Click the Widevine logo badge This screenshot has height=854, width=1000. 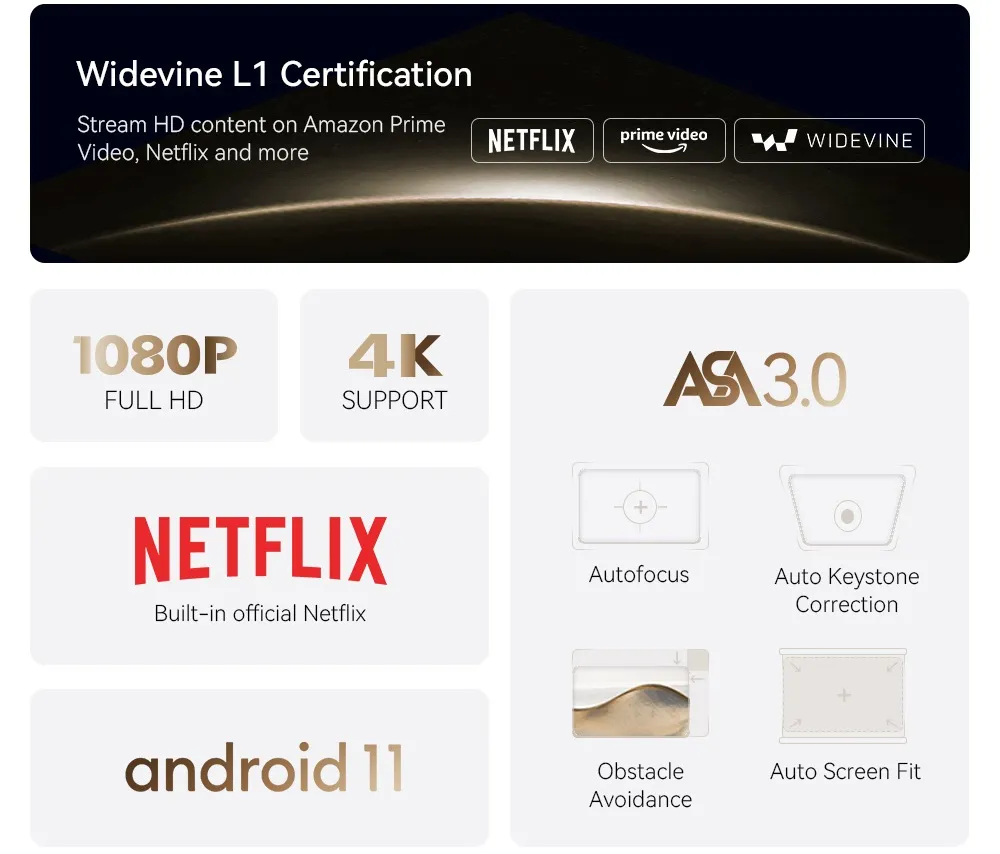pyautogui.click(x=829, y=140)
